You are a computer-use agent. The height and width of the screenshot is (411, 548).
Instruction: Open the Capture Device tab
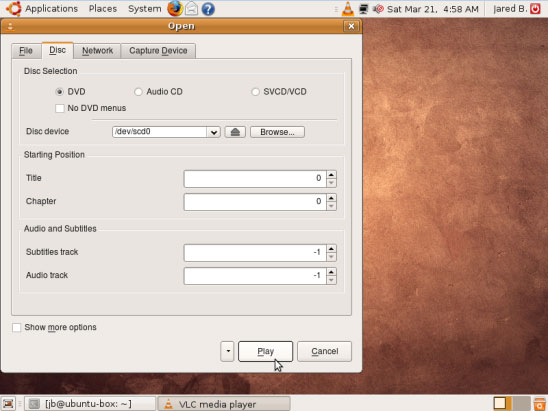click(158, 51)
